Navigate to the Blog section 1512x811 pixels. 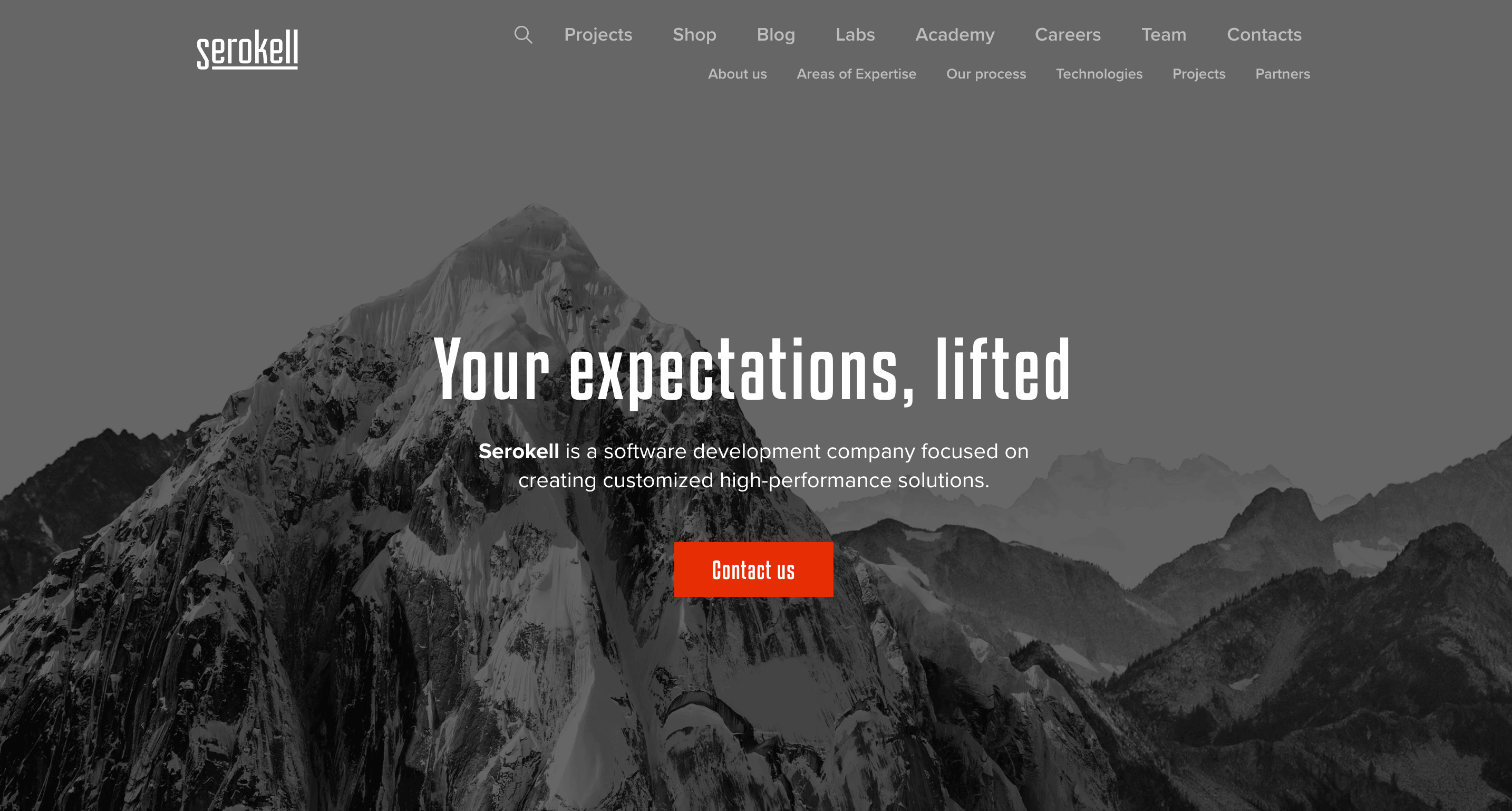(x=775, y=35)
